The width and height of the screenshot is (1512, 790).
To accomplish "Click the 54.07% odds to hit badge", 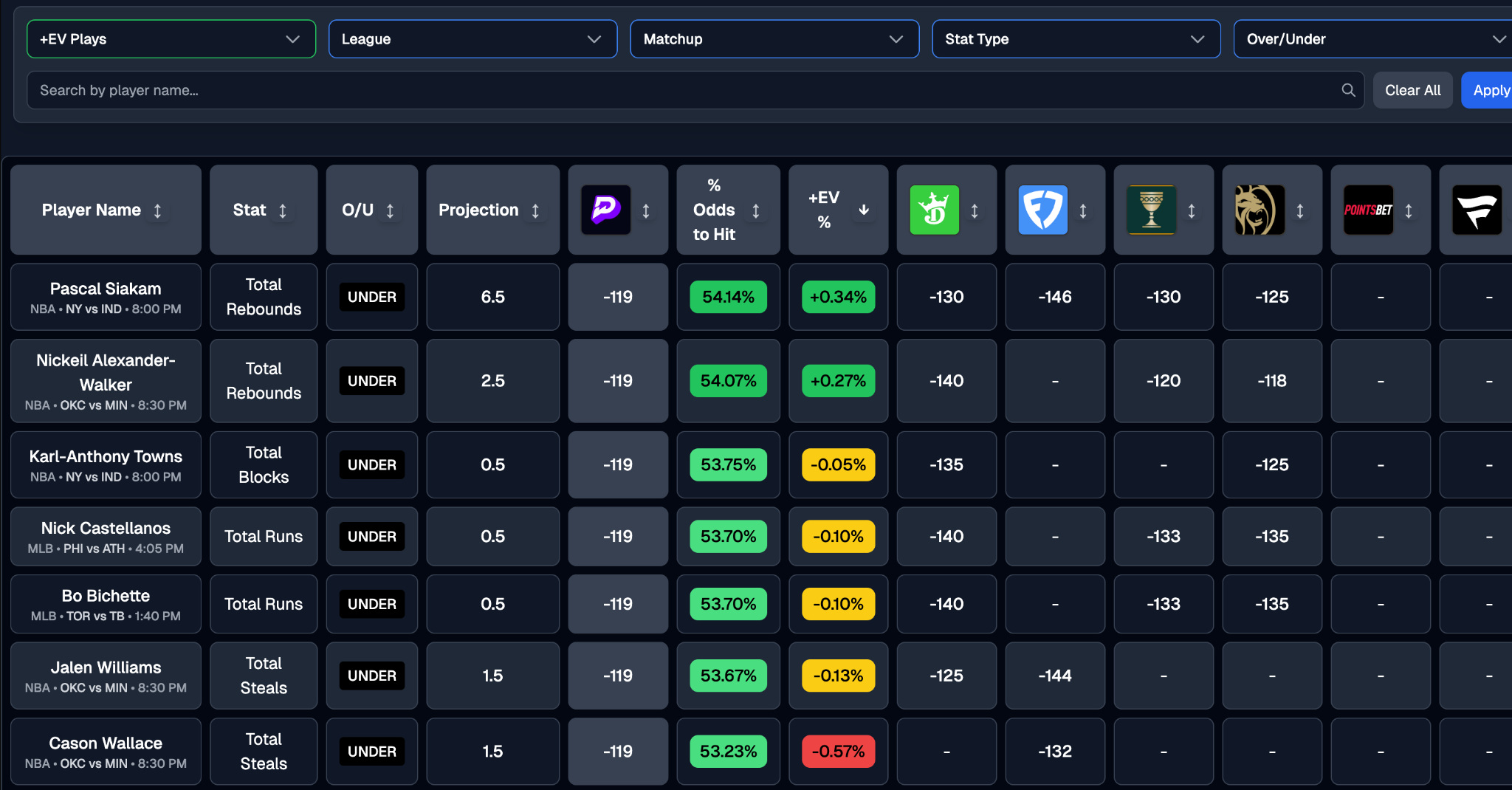I will coord(729,381).
